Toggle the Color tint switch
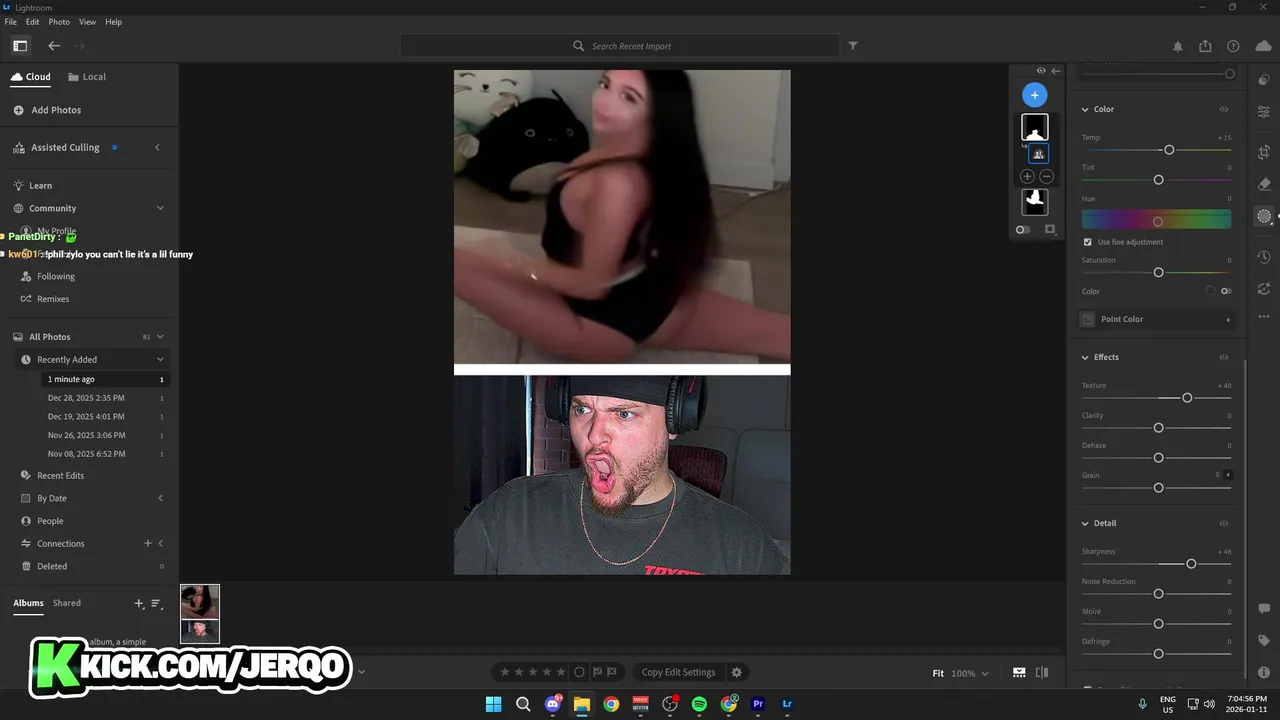This screenshot has width=1280, height=720. (x=1226, y=291)
